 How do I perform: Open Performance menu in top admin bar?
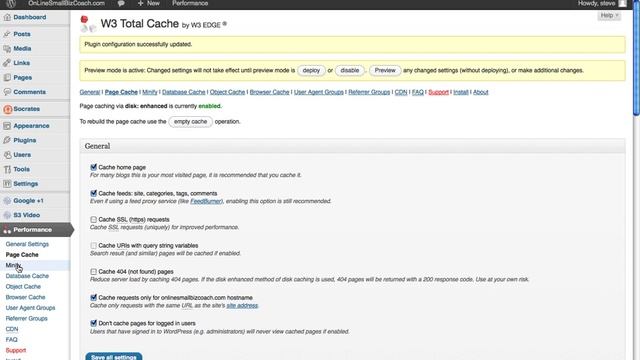190,3
